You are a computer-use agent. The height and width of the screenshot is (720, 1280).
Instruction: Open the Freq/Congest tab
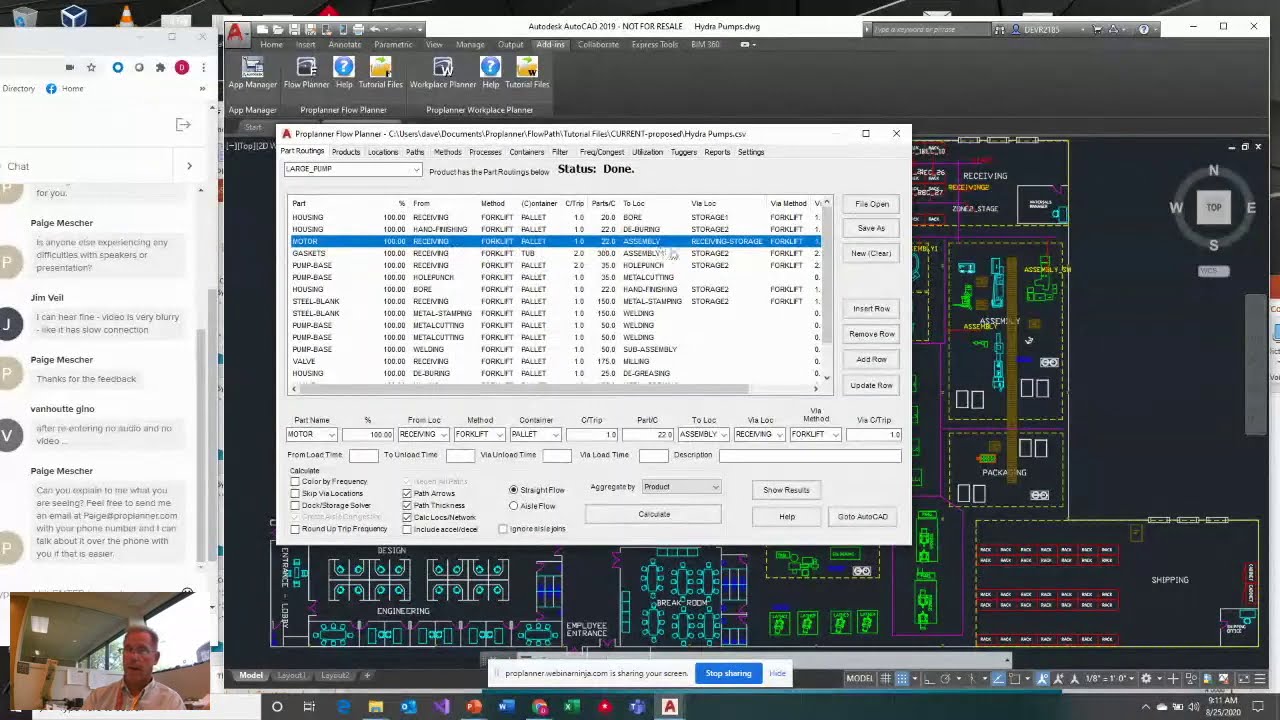point(601,152)
